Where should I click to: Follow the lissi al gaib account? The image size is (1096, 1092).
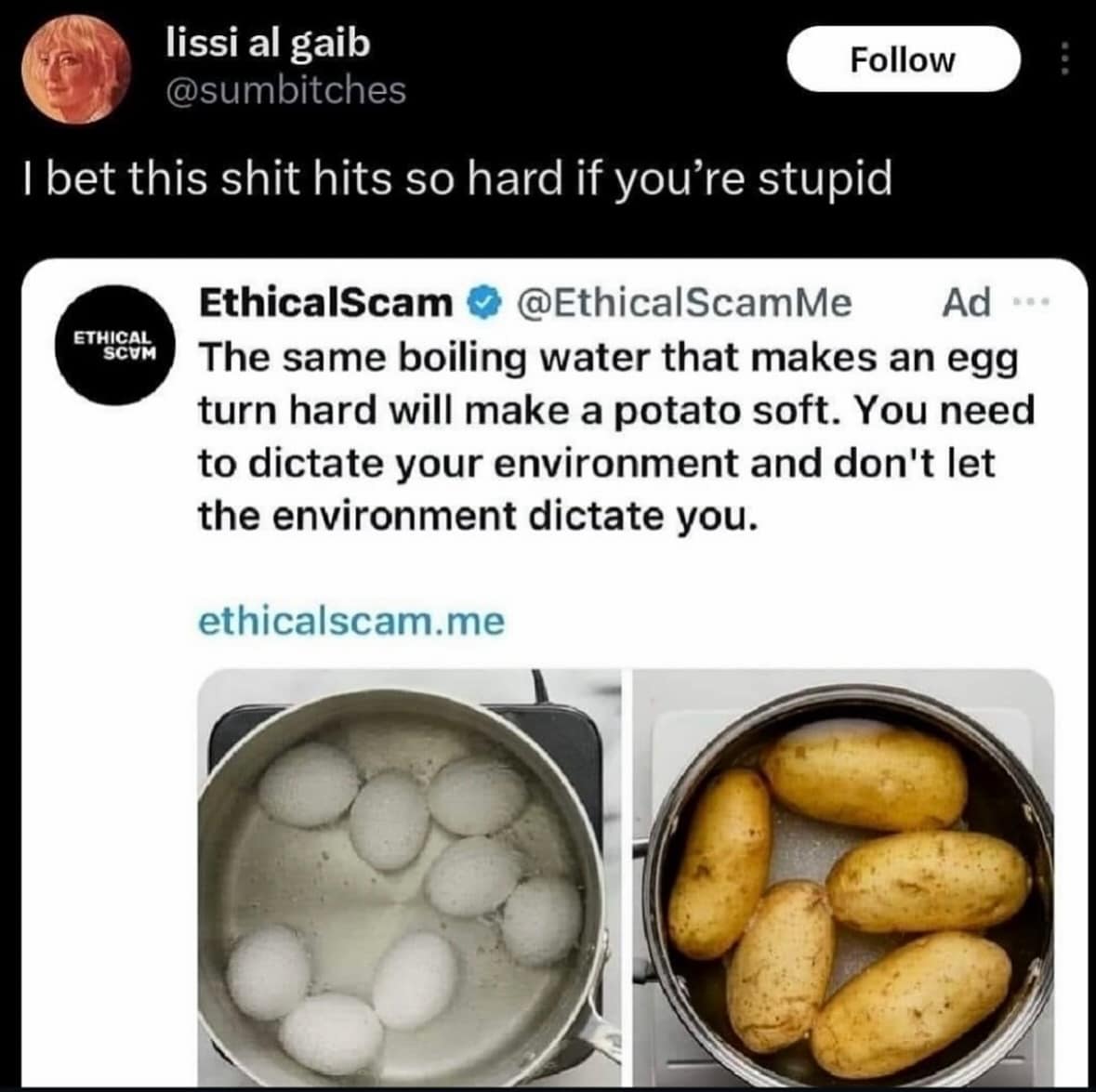(x=902, y=60)
